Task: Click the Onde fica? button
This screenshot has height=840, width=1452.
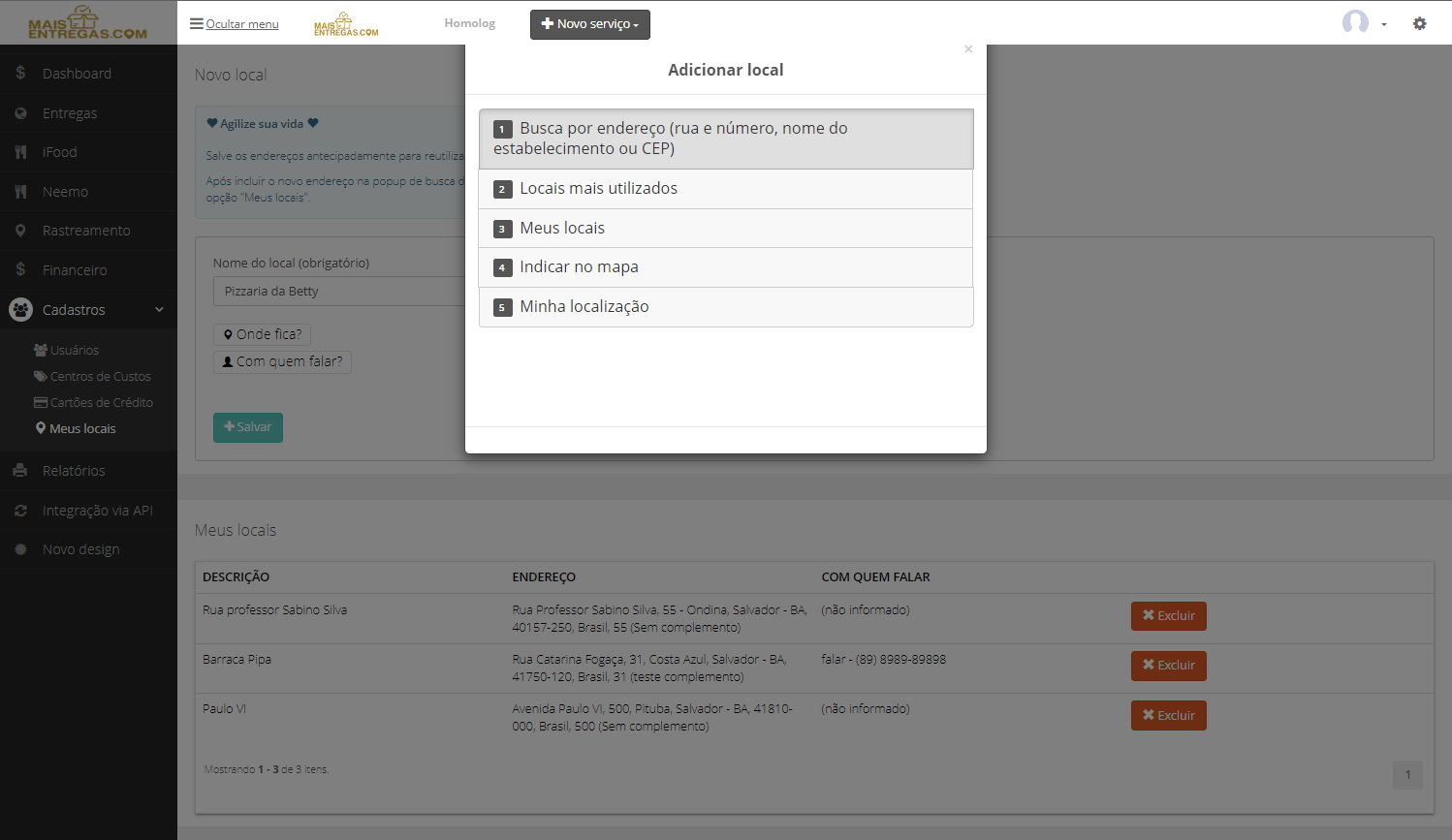Action: point(262,334)
